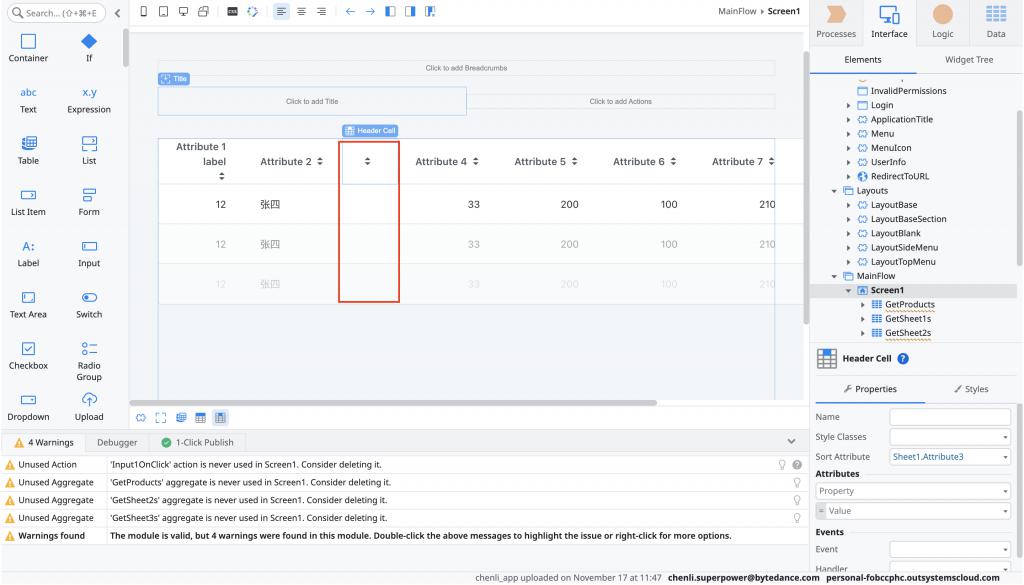Click the Attribute 4 column sort arrows
This screenshot has width=1024, height=585.
click(475, 161)
